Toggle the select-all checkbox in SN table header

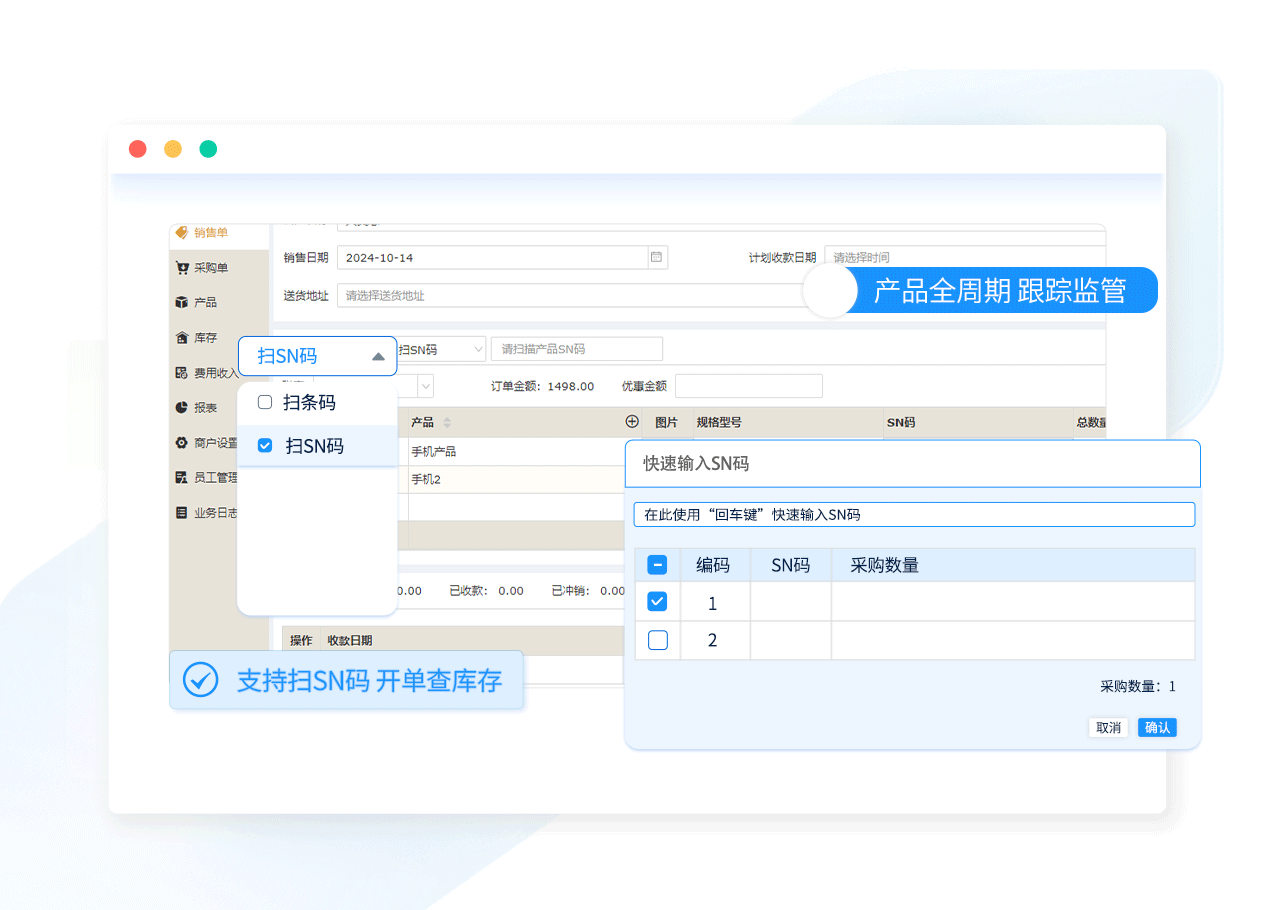pos(657,565)
